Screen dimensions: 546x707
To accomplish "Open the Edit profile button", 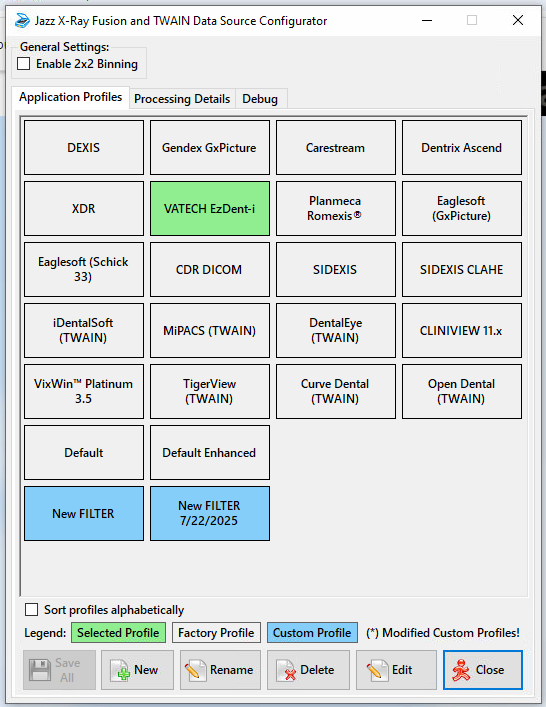I will pyautogui.click(x=396, y=670).
